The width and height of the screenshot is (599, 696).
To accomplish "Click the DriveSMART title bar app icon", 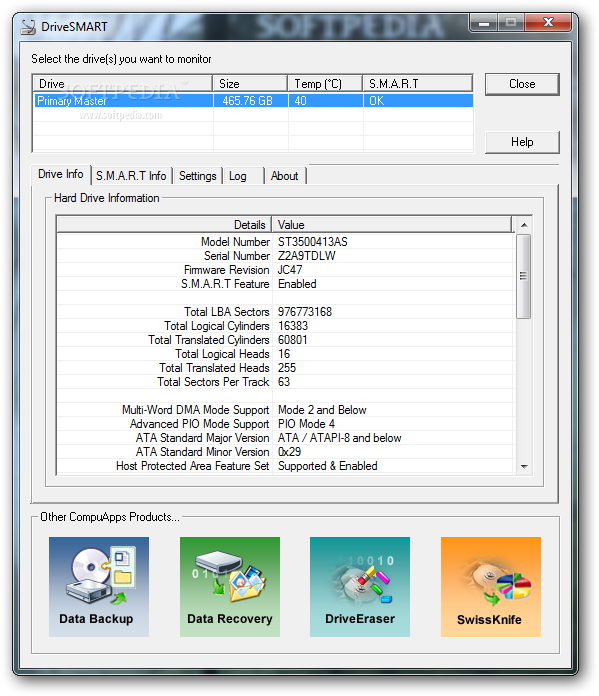I will [x=28, y=27].
